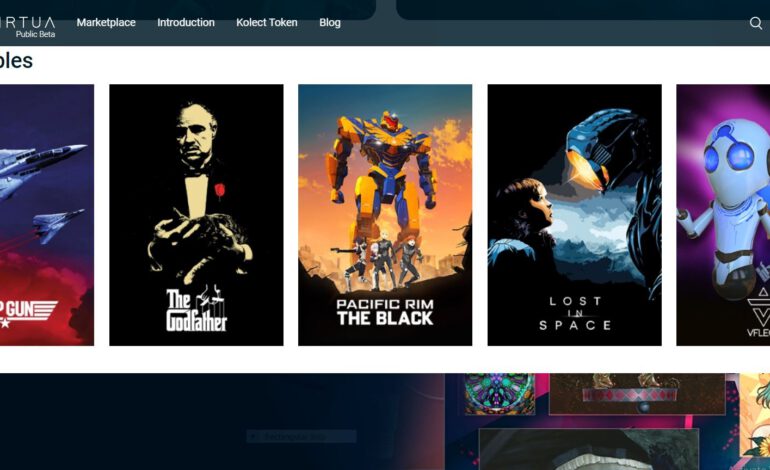This screenshot has width=770, height=470.
Task: Go to Kolect Token page
Action: tap(267, 23)
